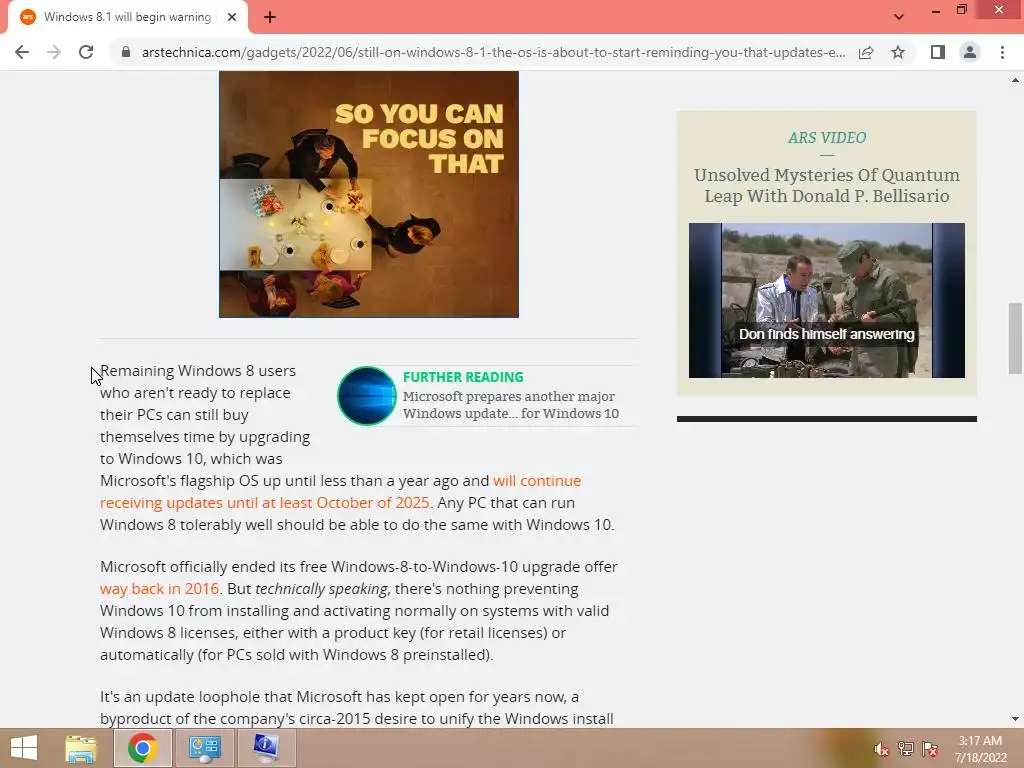Image resolution: width=1024 pixels, height=768 pixels.
Task: Reload the Ars Technica page
Action: click(x=86, y=52)
